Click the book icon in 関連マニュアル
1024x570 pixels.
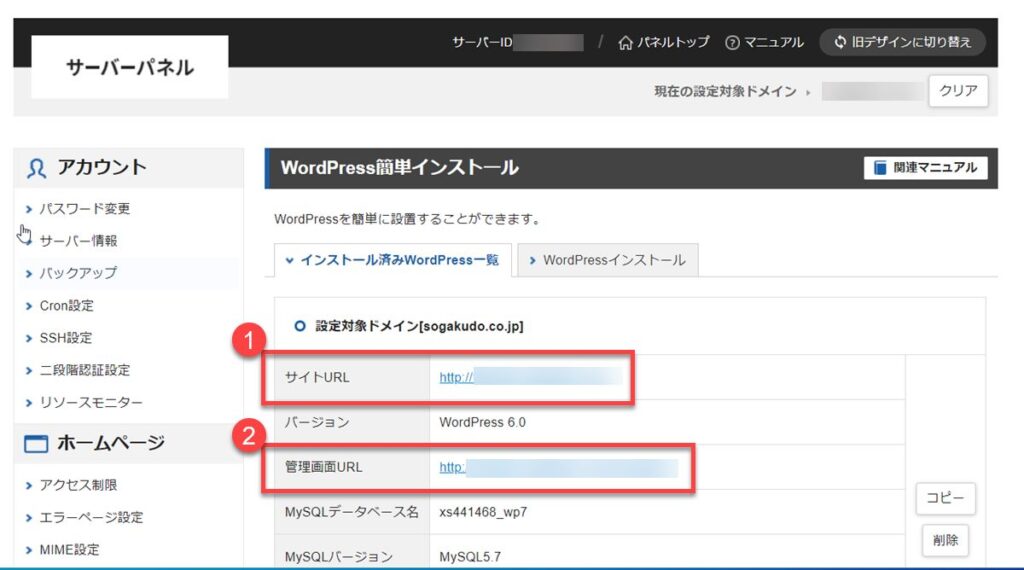[x=880, y=168]
